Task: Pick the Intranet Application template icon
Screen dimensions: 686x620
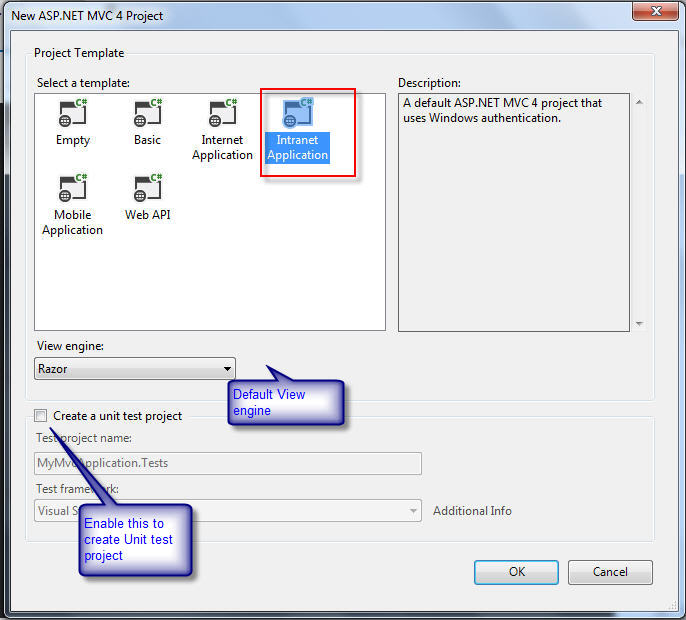Action: (298, 113)
